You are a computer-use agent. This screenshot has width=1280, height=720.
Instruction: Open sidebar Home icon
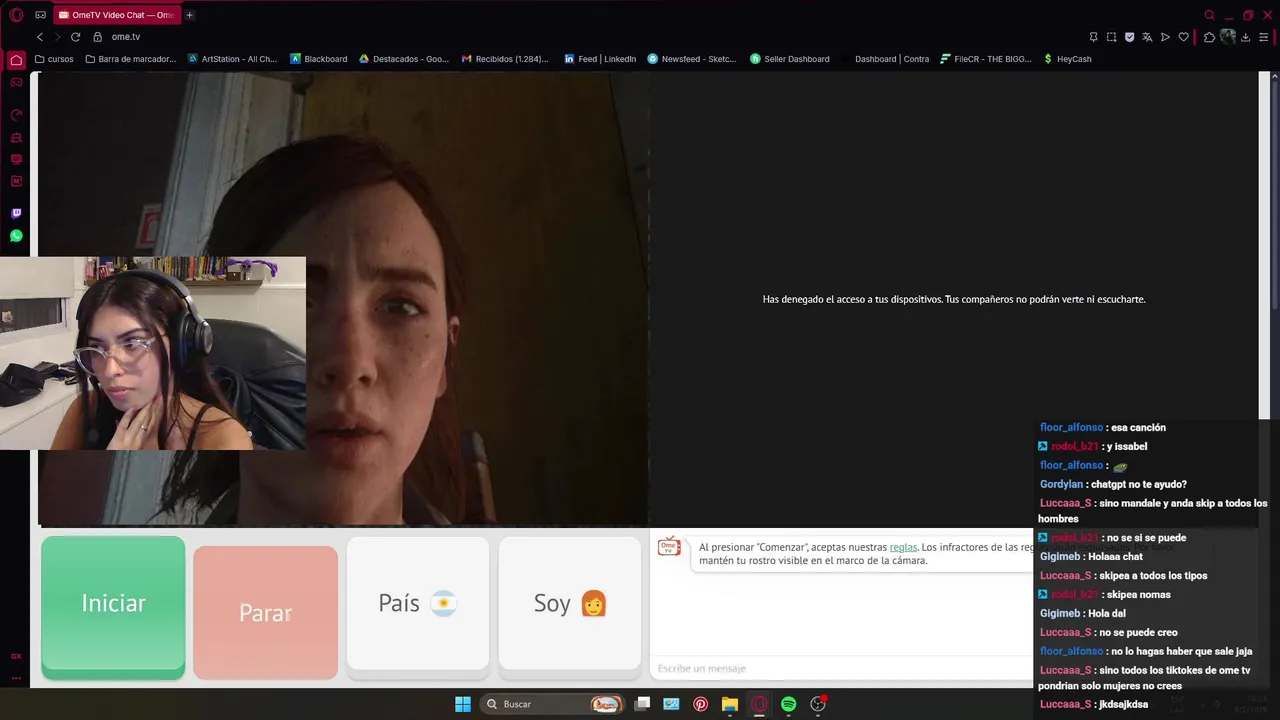(16, 60)
